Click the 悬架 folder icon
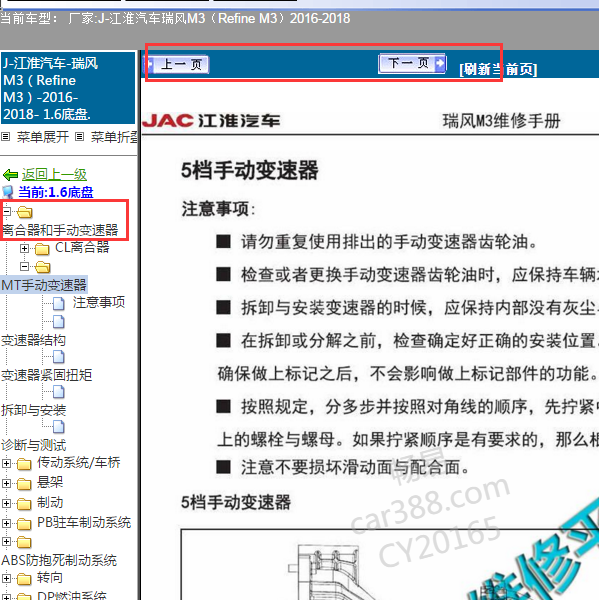Screen dimensions: 599x600 point(24,484)
